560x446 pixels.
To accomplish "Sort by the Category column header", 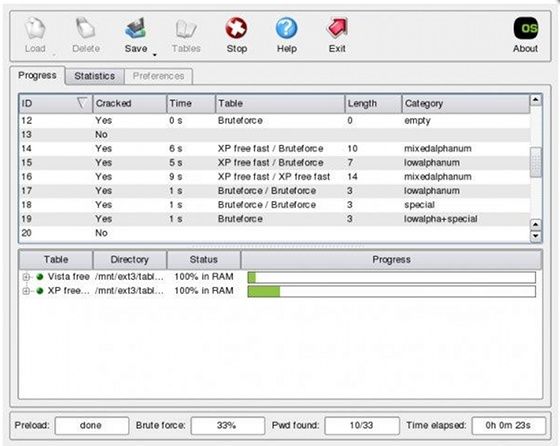I will (465, 104).
